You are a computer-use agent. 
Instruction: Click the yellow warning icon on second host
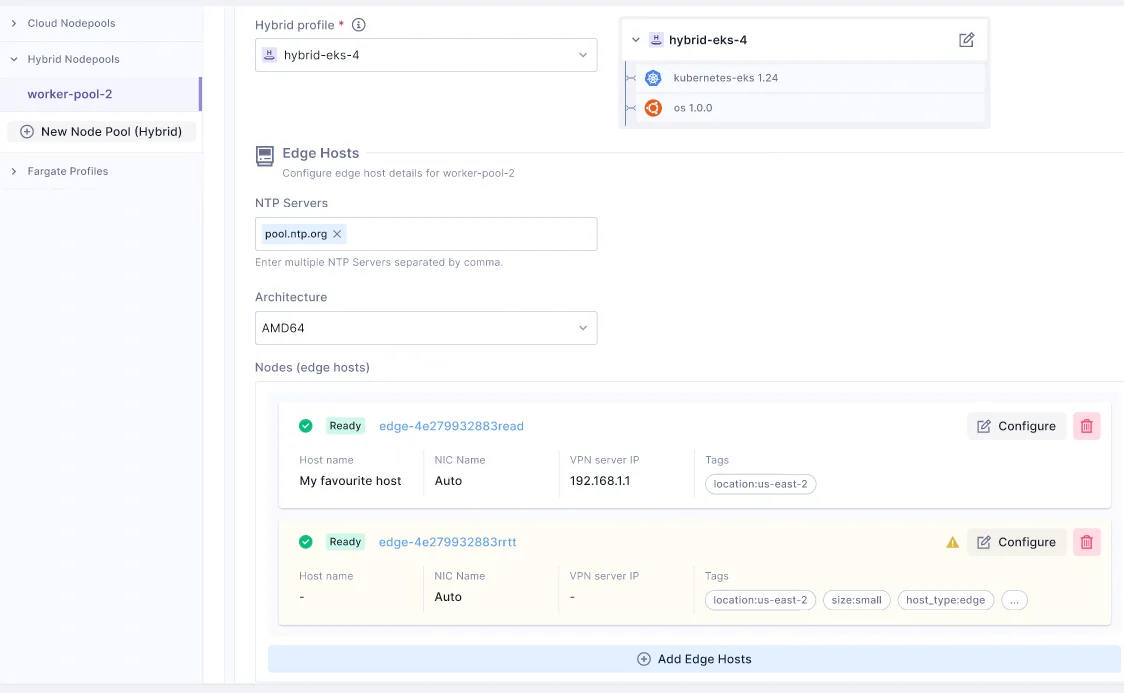click(952, 542)
